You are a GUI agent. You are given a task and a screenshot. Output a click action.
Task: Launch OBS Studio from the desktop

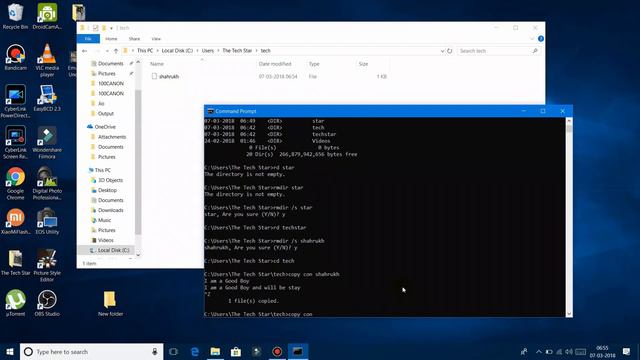pos(47,303)
